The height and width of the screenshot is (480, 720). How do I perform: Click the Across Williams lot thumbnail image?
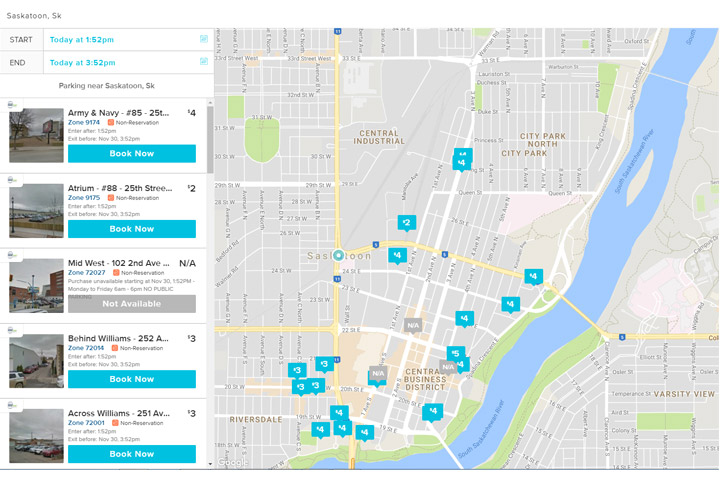(x=36, y=435)
